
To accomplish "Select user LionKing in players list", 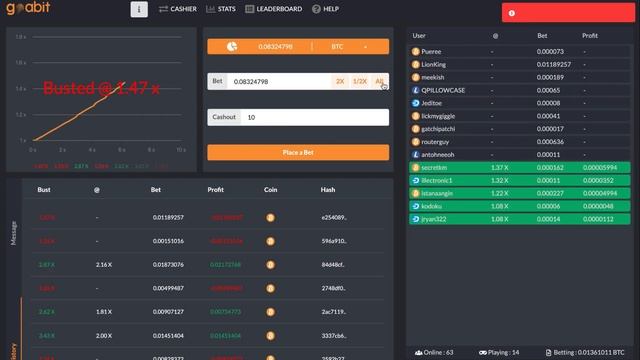I will click(x=433, y=64).
